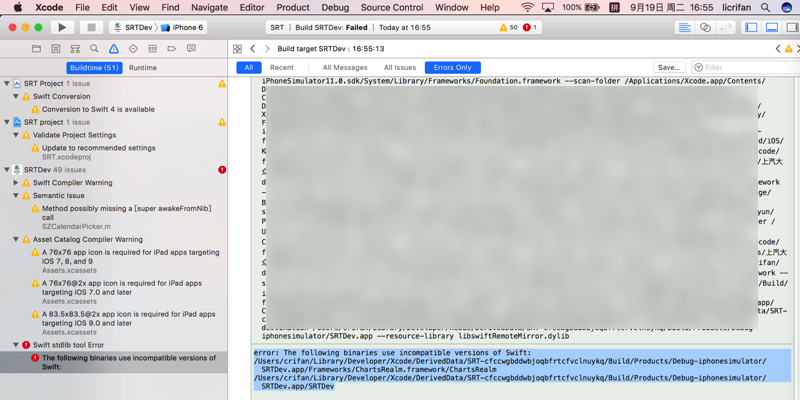
Task: Run the build with the Play button
Action: click(x=62, y=28)
